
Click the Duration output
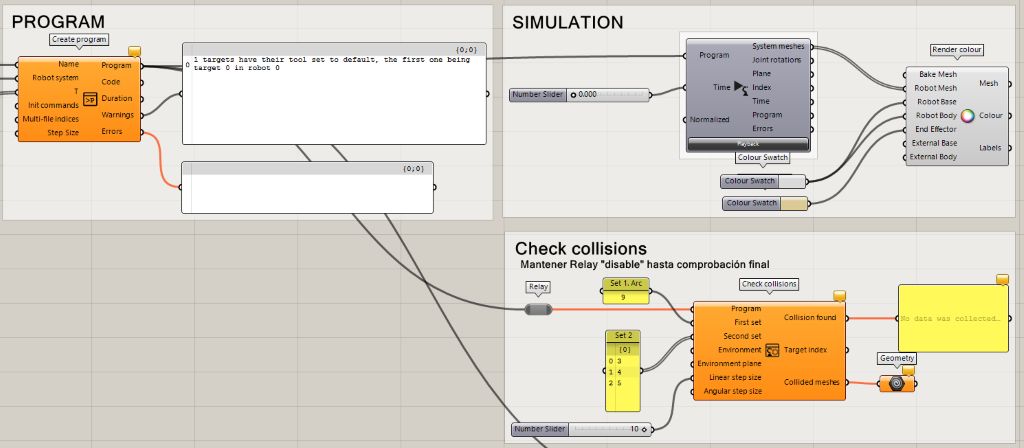[117, 99]
